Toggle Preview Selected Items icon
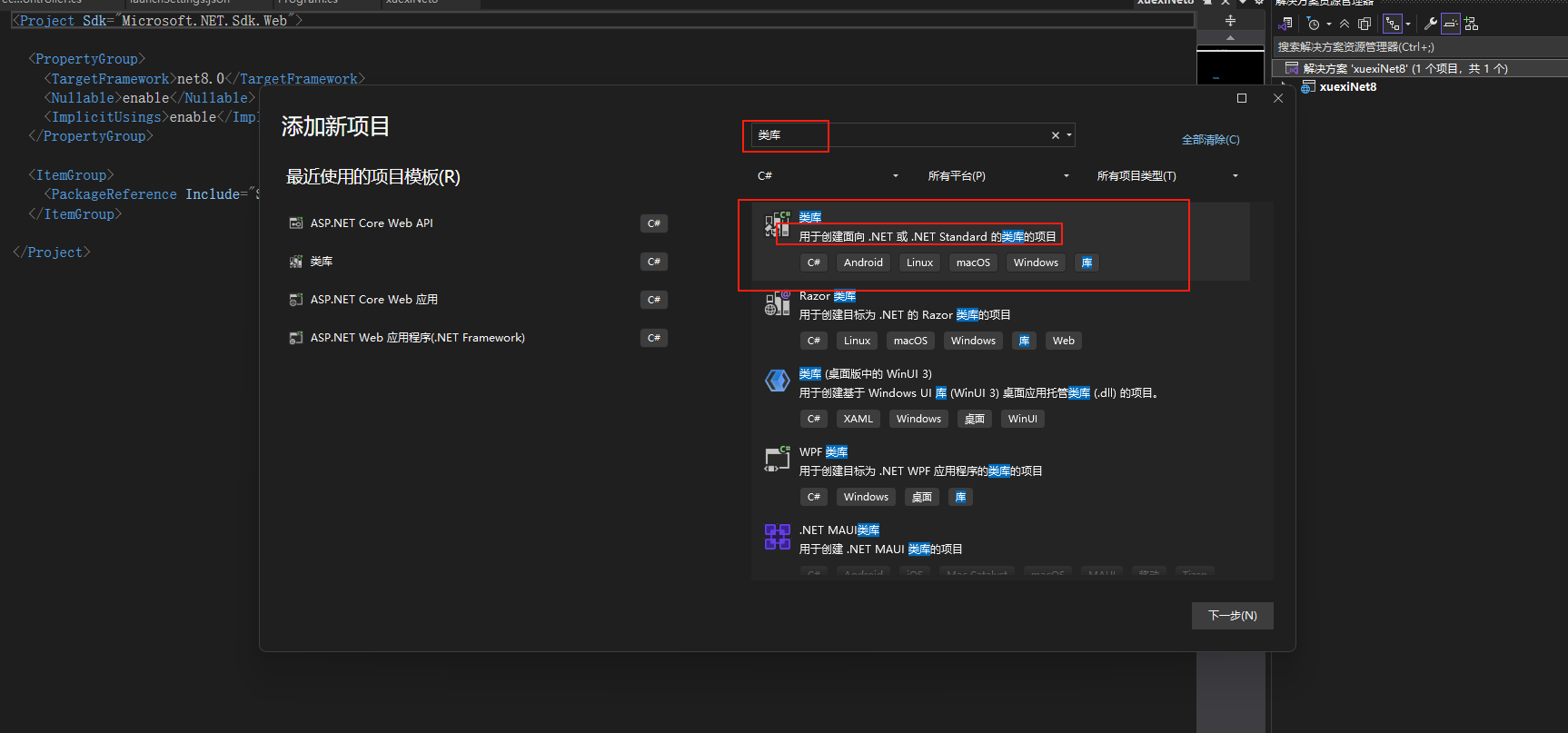Viewport: 1568px width, 733px height. (1451, 24)
